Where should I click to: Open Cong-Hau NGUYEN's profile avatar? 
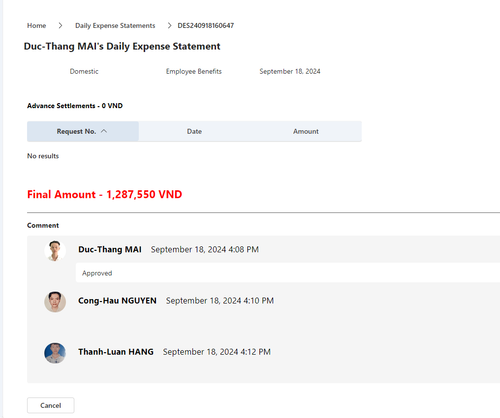point(55,302)
